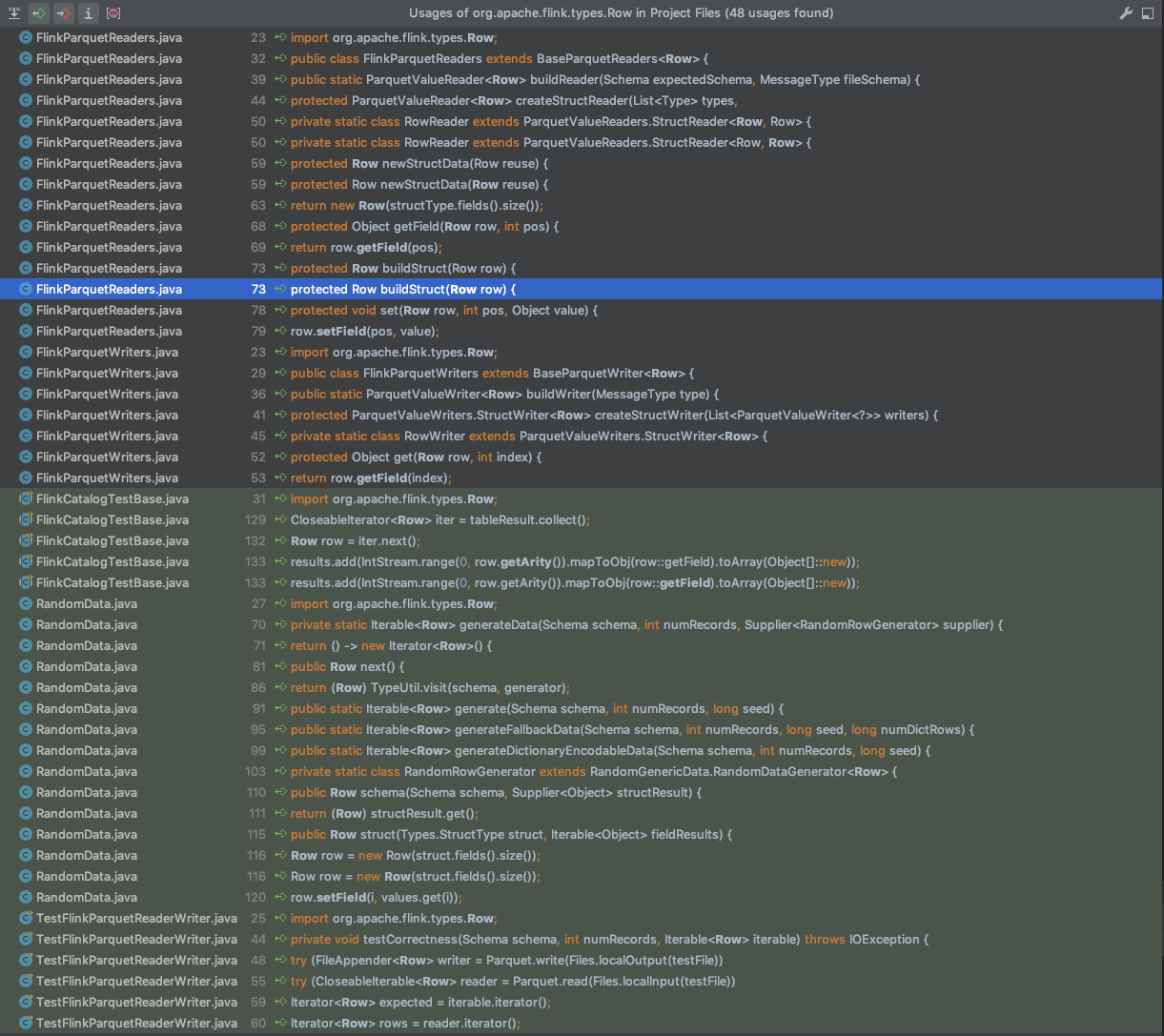Screen dimensions: 1164x1036
Task: Select usage 'private void testCorrectness(Schema schema'
Action: tap(609, 940)
